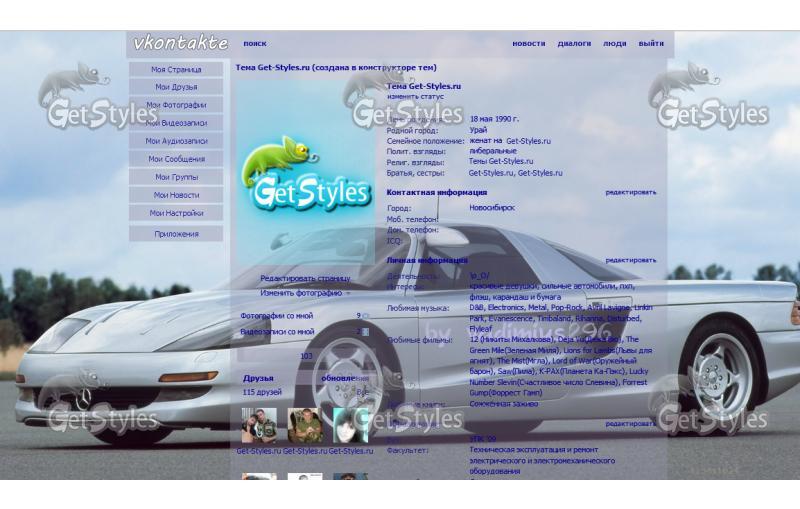Open the 115 друзей link
This screenshot has width=800, height=509.
click(x=262, y=392)
